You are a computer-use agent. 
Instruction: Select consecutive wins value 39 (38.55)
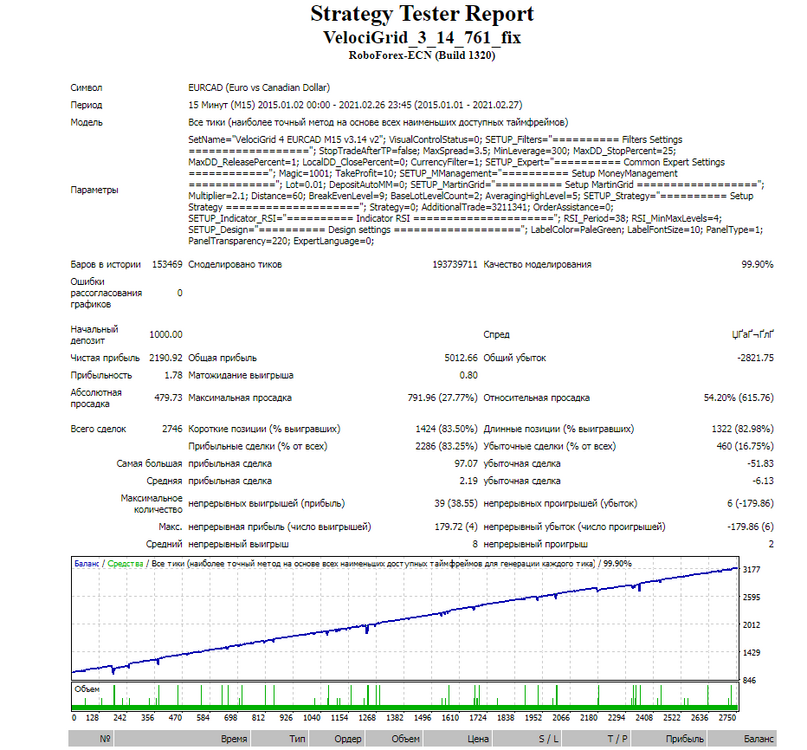click(x=456, y=503)
